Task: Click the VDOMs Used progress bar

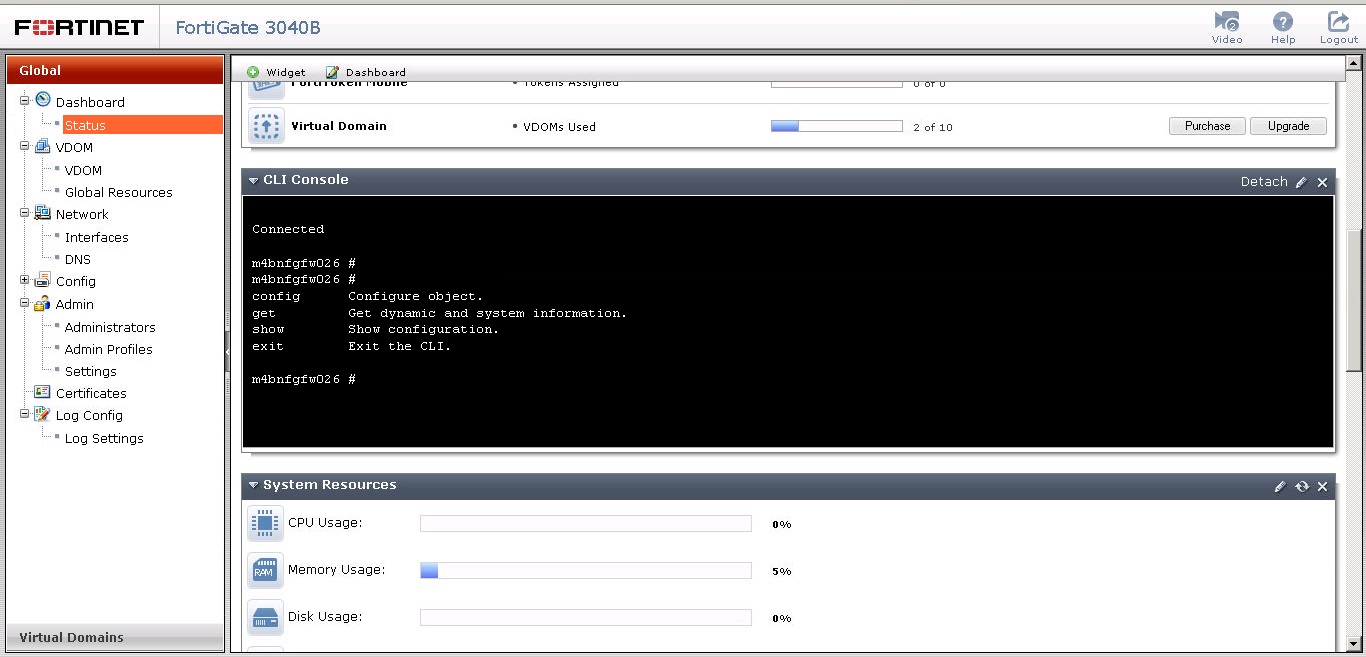Action: 837,125
